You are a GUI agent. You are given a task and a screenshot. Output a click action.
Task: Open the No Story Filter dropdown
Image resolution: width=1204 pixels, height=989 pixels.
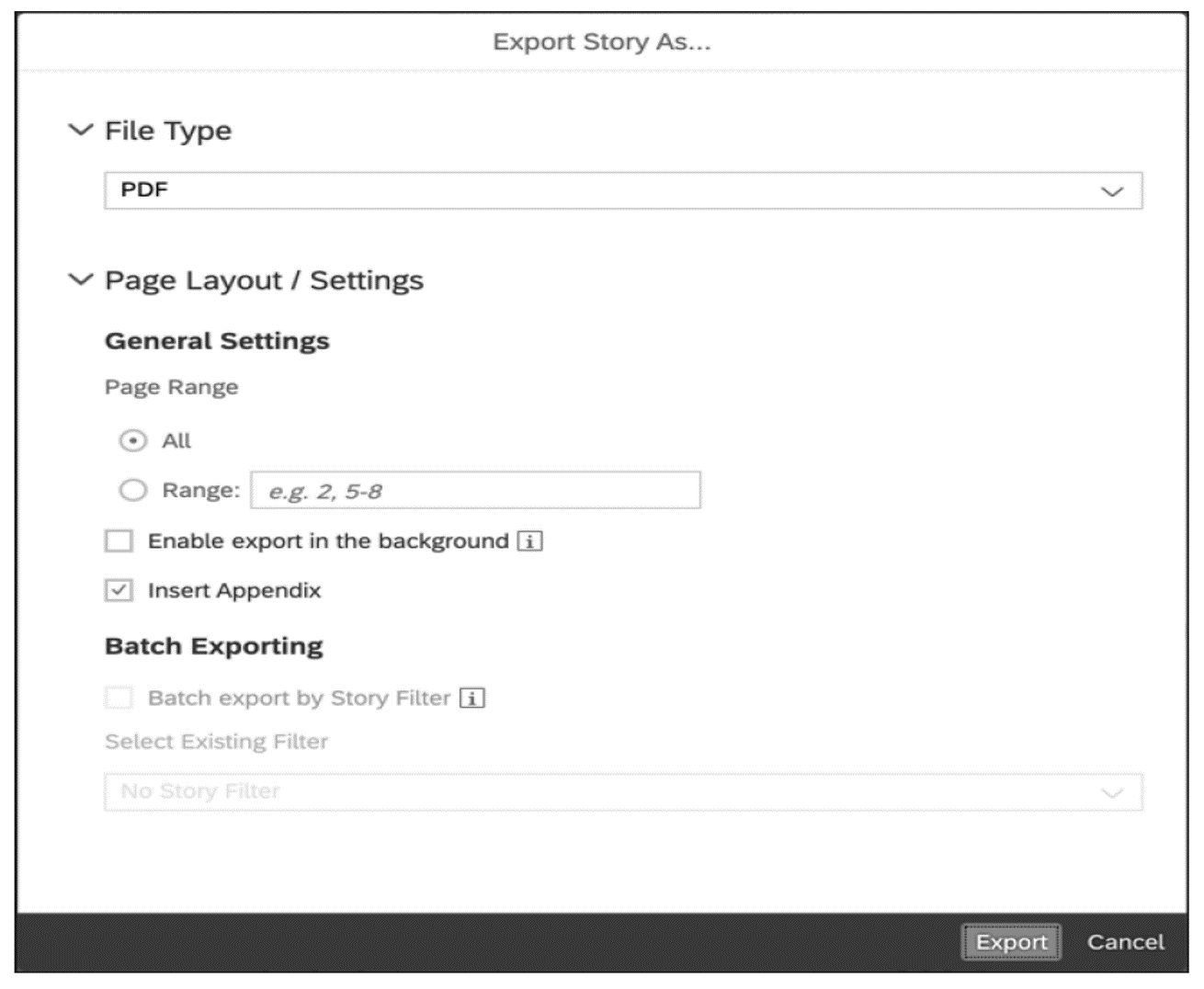[625, 790]
